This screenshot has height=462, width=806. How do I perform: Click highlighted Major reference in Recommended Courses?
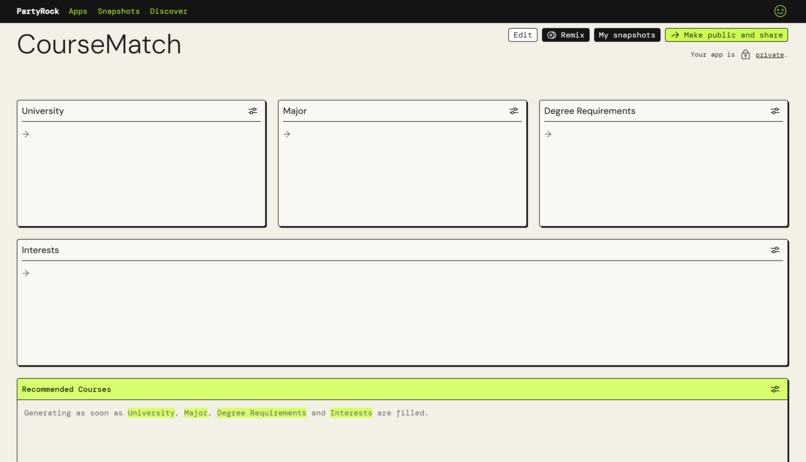(196, 413)
